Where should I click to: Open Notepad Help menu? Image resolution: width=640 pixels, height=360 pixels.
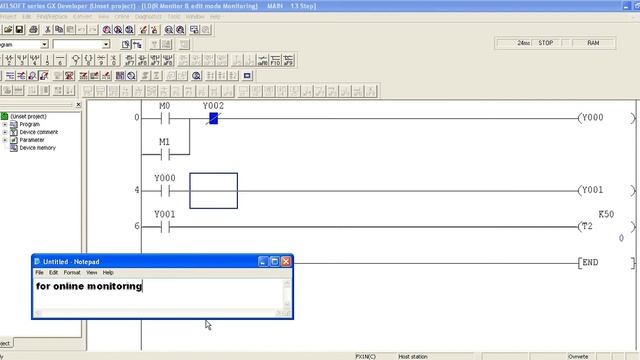pyautogui.click(x=108, y=272)
